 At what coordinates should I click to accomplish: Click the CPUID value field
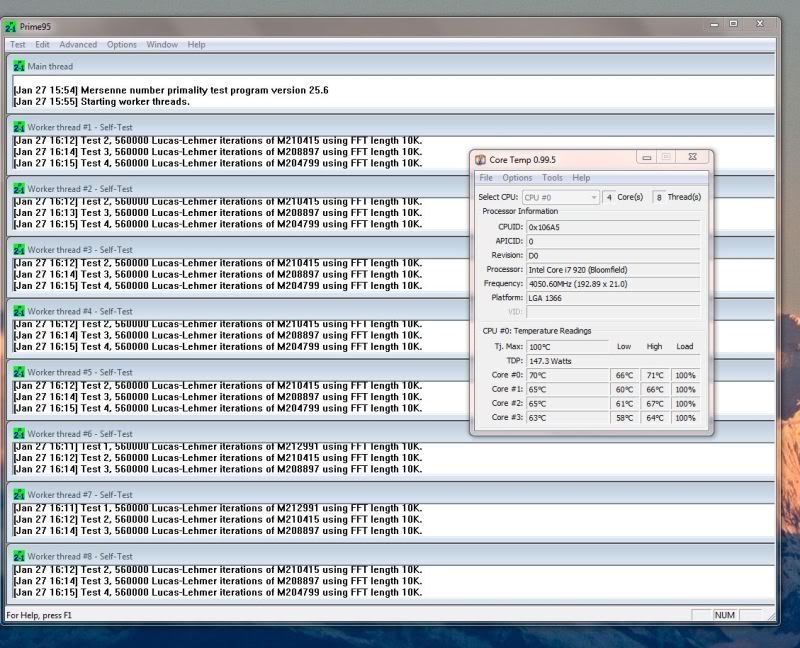point(612,227)
